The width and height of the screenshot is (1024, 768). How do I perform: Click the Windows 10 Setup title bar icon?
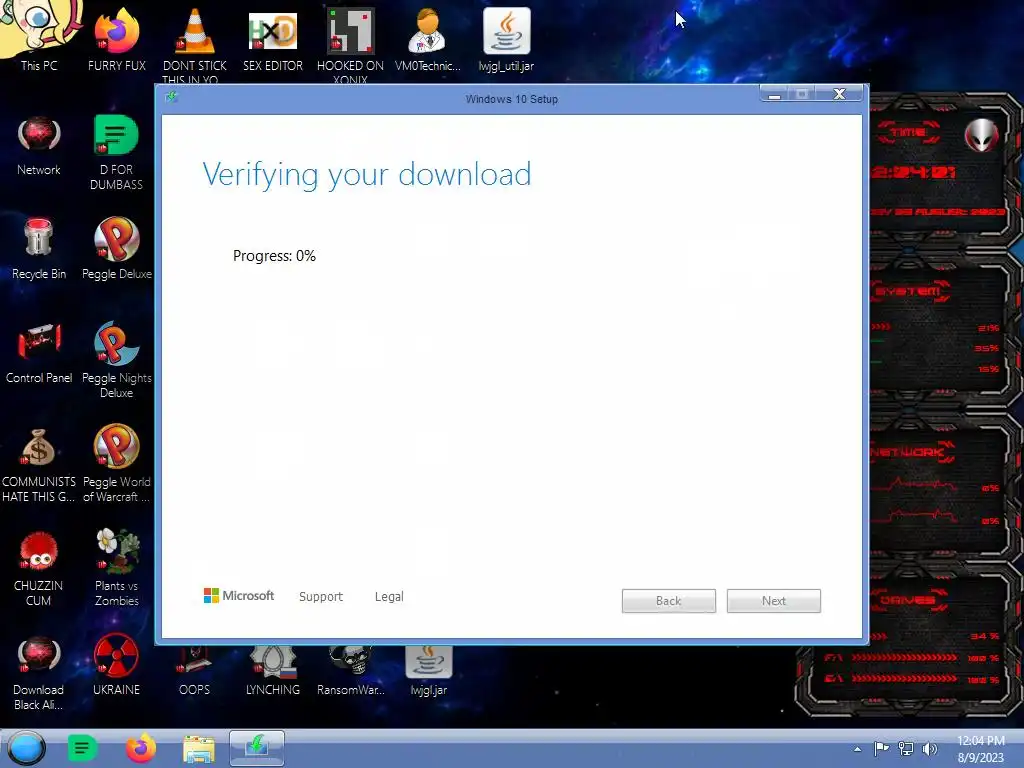tap(172, 97)
